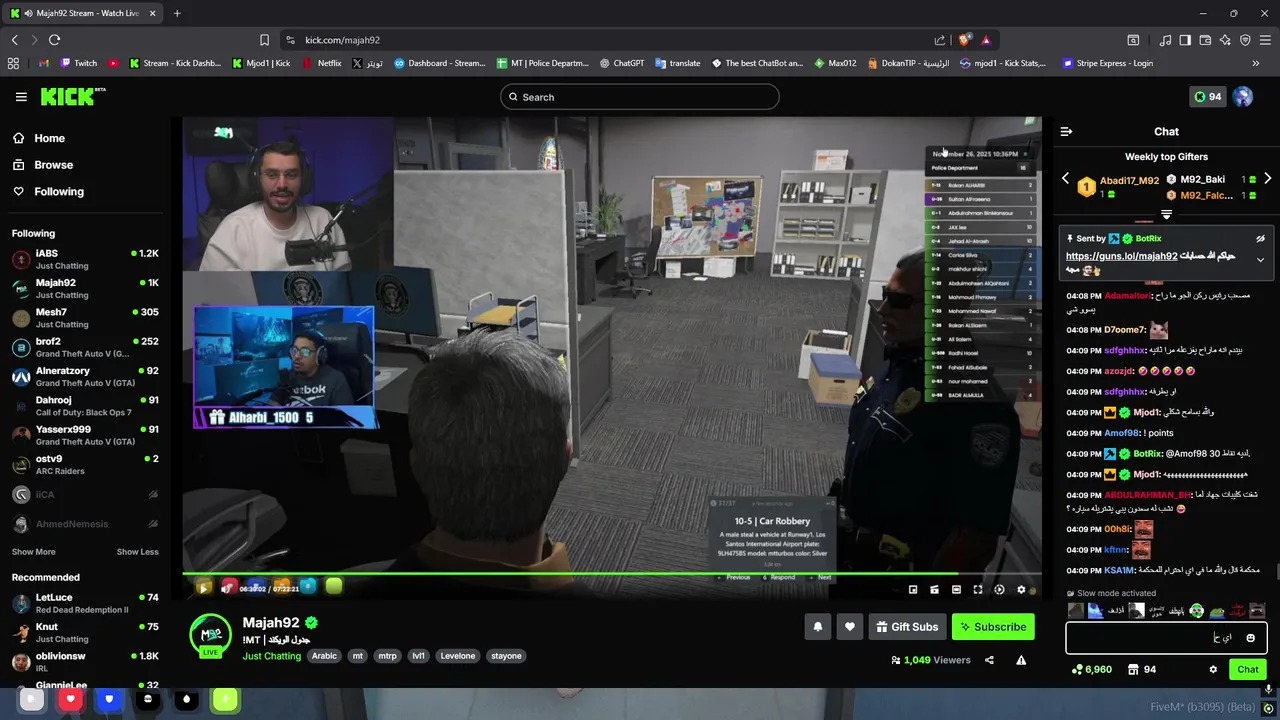Send message with Chat button
1280x720 pixels.
pos(1248,669)
